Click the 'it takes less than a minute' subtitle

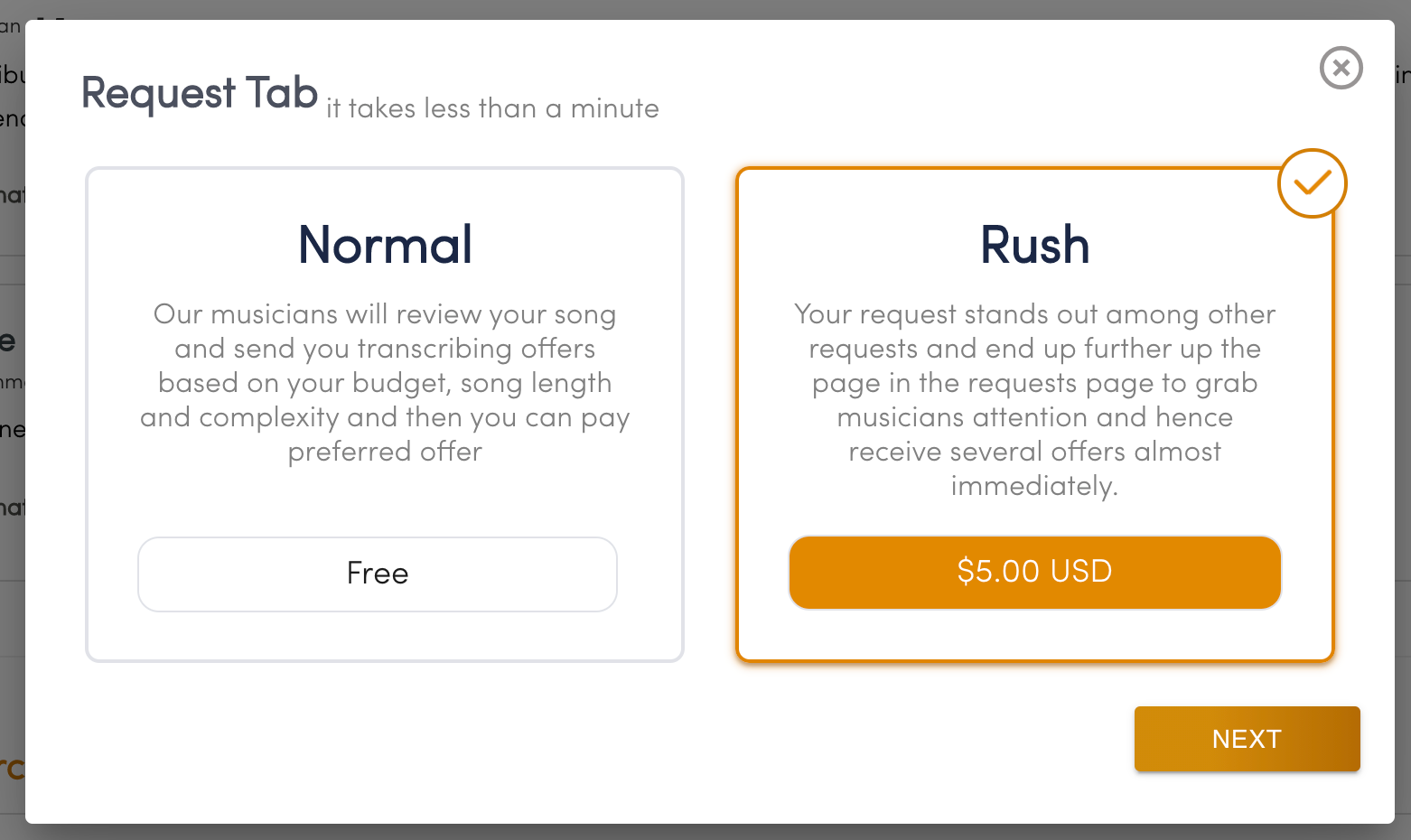(x=492, y=108)
